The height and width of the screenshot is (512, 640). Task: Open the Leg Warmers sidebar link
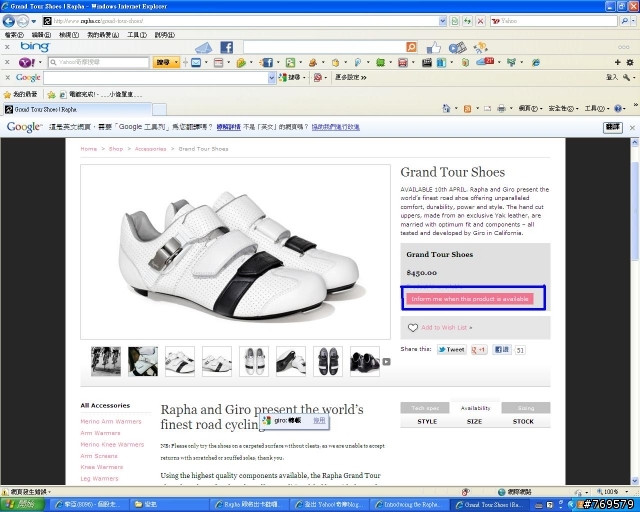pos(99,479)
